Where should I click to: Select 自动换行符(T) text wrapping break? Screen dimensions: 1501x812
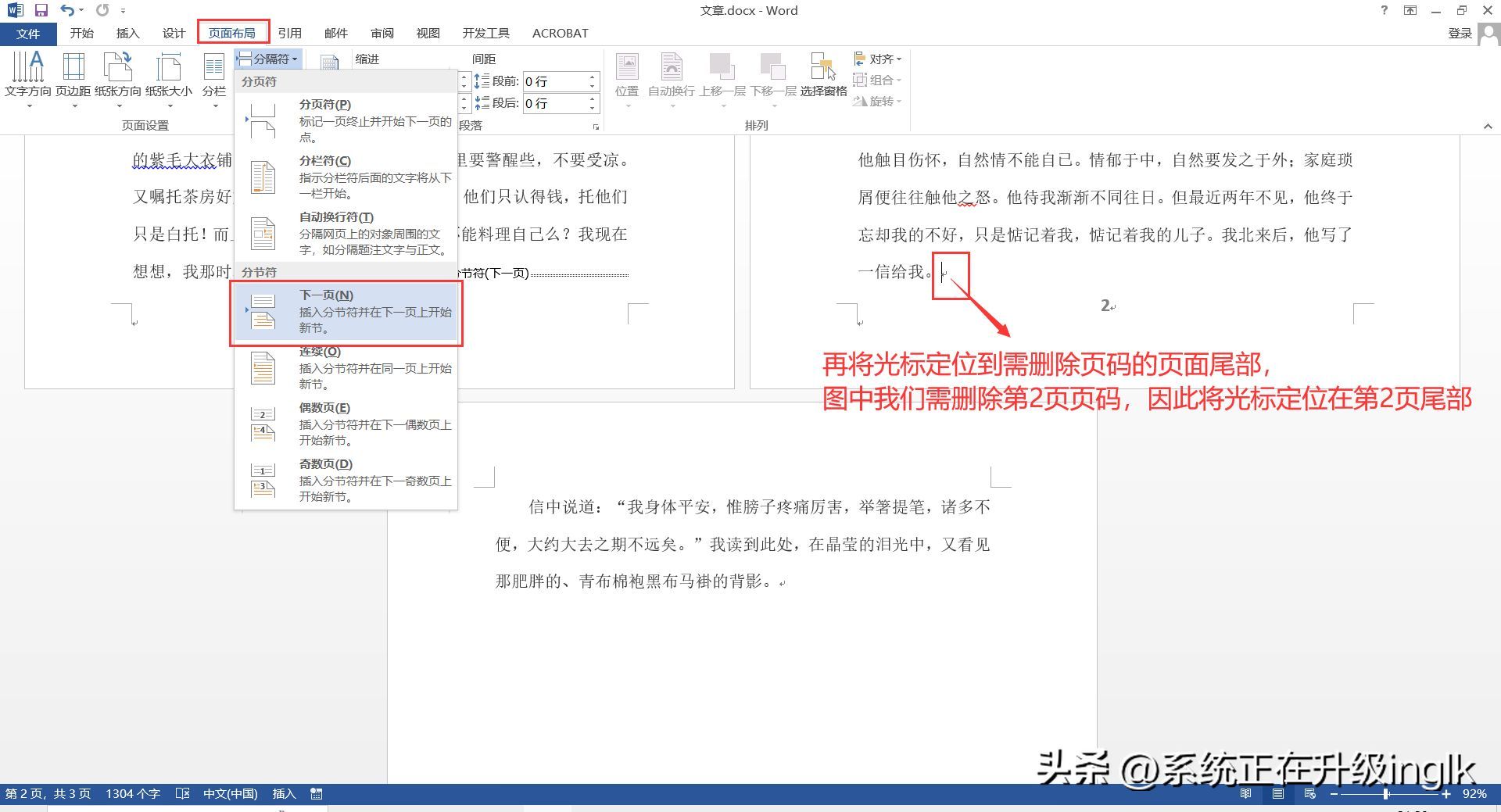[346, 233]
